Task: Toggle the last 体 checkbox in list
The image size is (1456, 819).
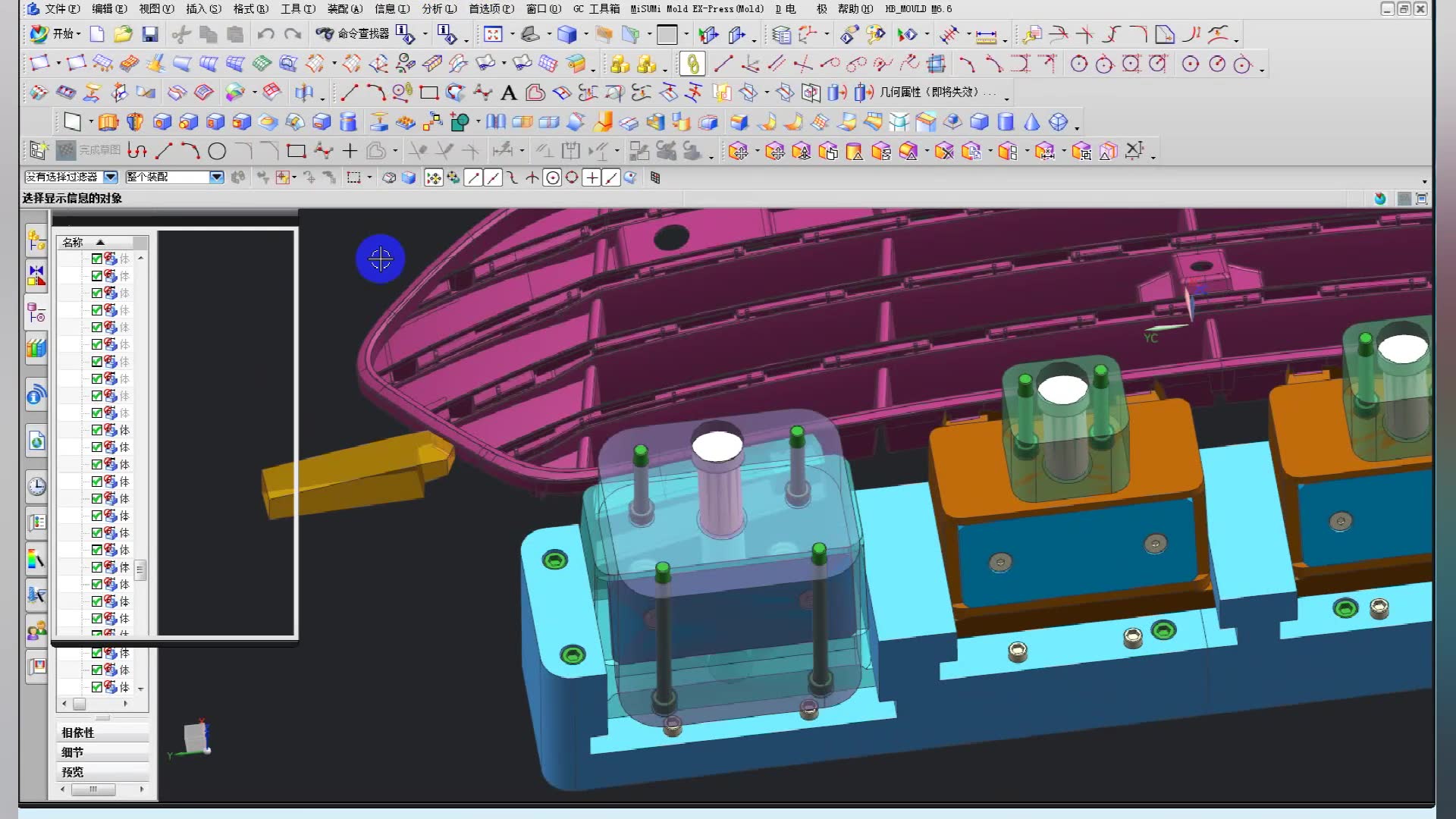Action: (97, 687)
